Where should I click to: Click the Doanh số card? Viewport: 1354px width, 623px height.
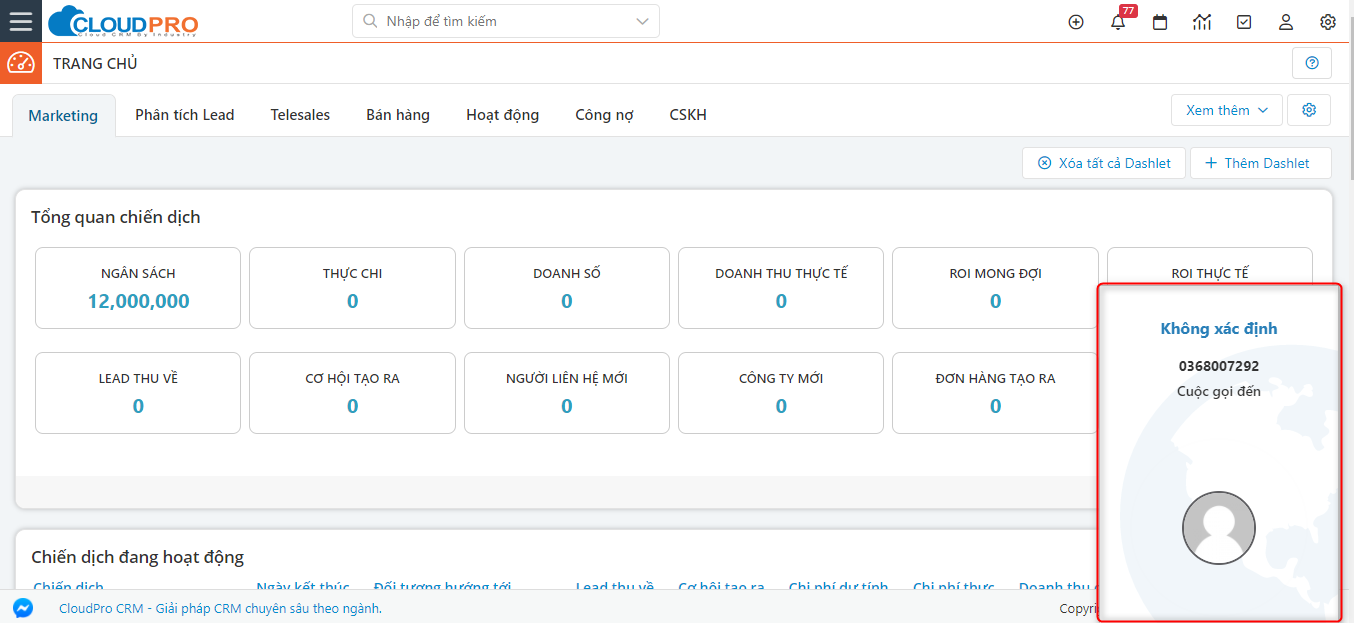coord(567,288)
